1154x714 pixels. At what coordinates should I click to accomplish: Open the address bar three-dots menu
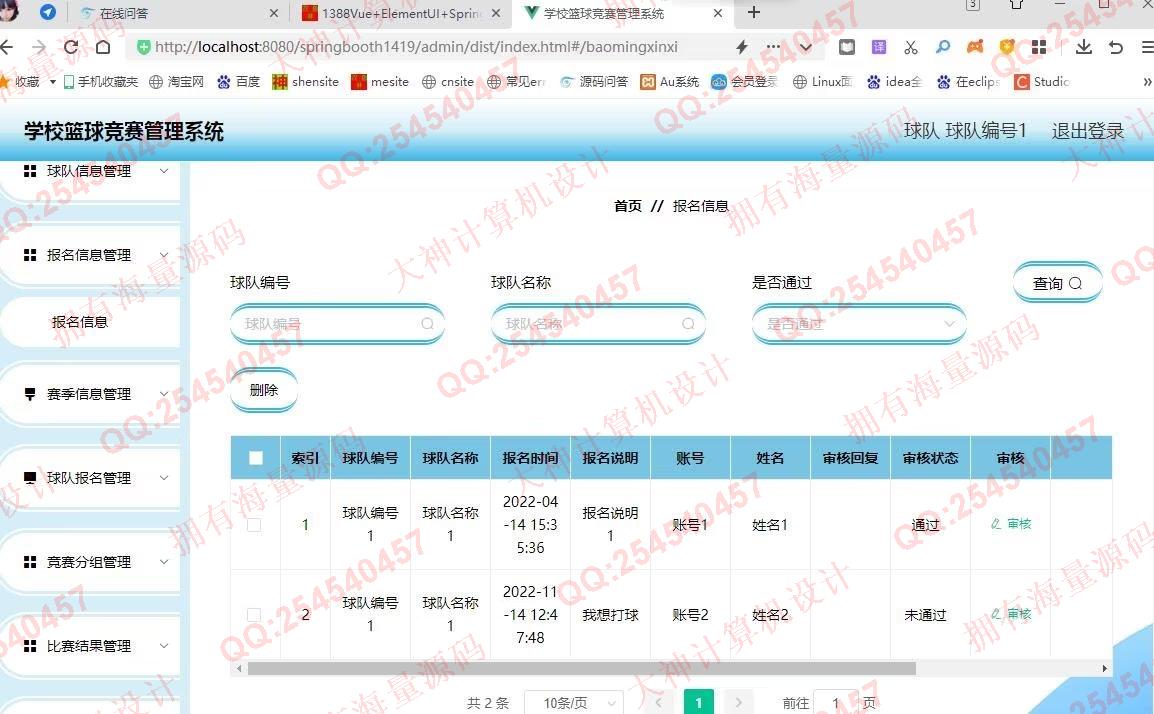[x=774, y=46]
